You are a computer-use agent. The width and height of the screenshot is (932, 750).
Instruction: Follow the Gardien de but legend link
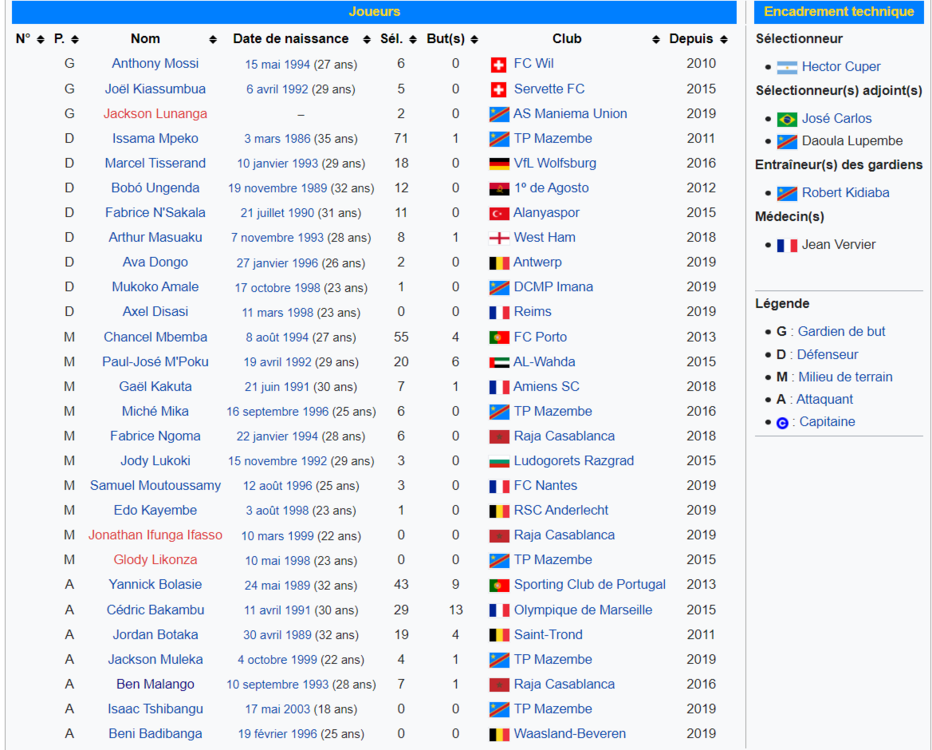(841, 331)
